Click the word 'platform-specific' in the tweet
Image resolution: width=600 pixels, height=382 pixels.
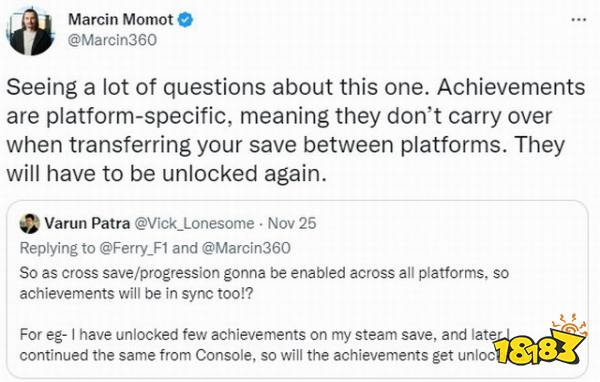(x=138, y=116)
